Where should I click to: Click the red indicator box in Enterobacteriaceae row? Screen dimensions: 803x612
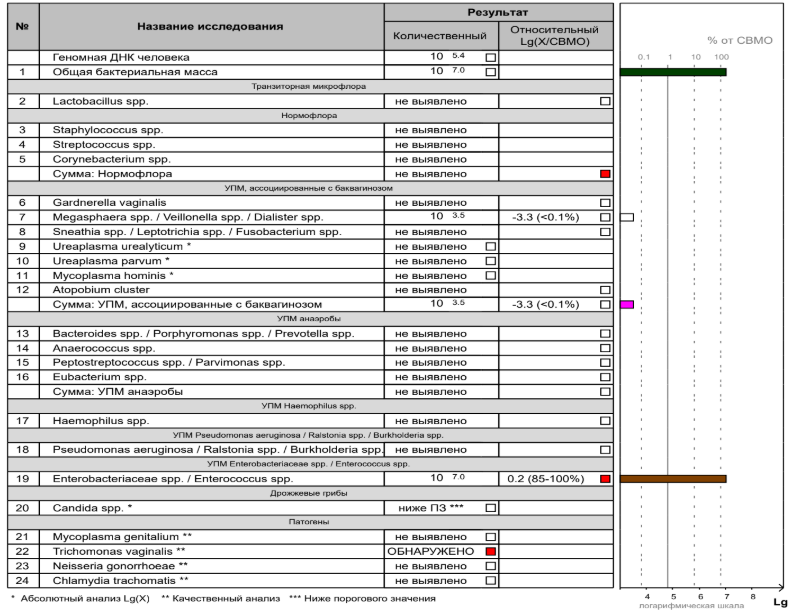[605, 479]
